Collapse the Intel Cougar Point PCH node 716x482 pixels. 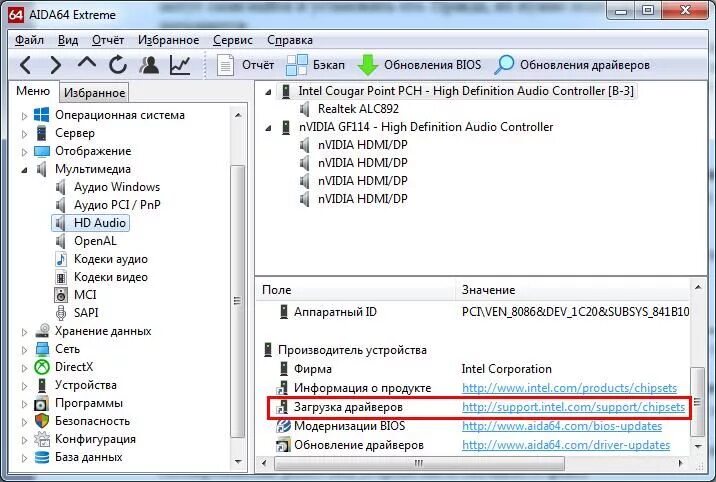point(268,92)
